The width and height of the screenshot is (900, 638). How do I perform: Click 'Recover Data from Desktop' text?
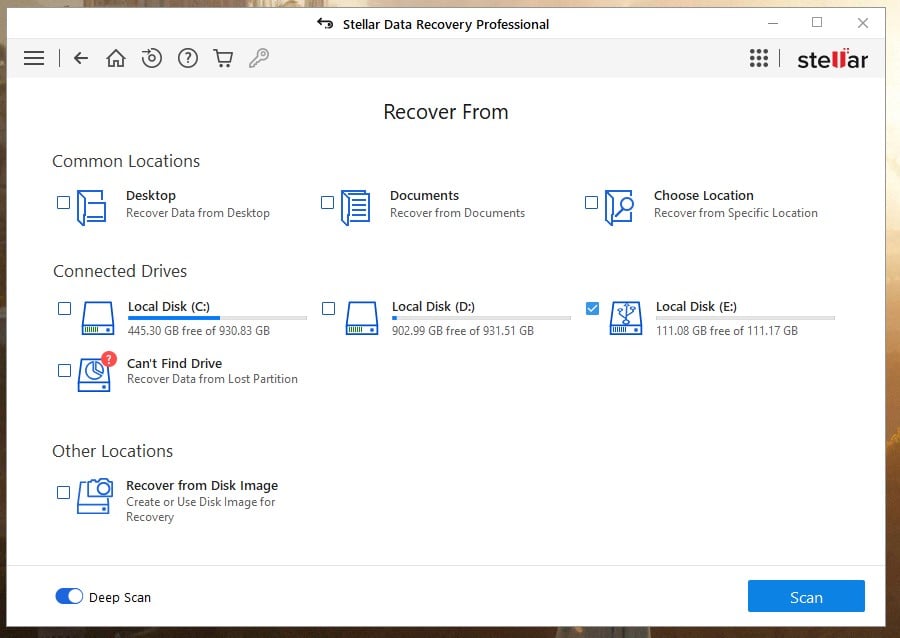pos(197,213)
